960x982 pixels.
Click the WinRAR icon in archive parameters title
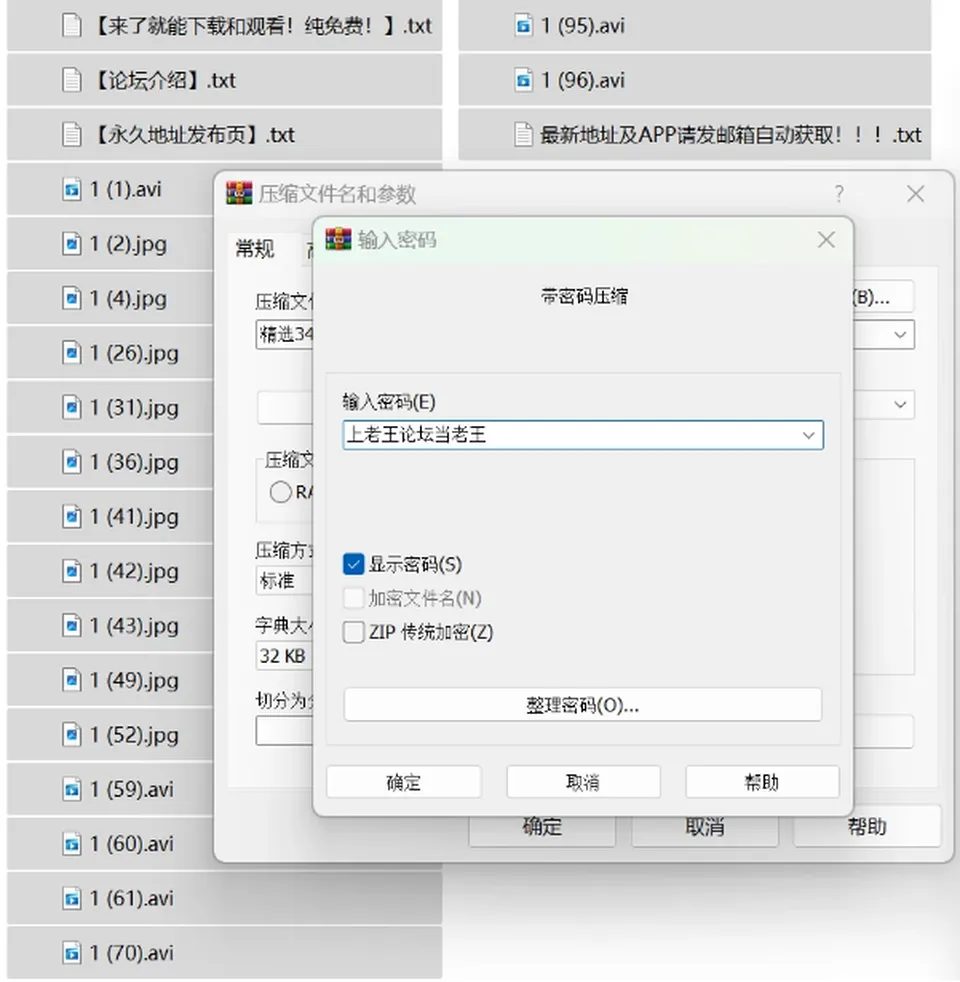pos(239,194)
